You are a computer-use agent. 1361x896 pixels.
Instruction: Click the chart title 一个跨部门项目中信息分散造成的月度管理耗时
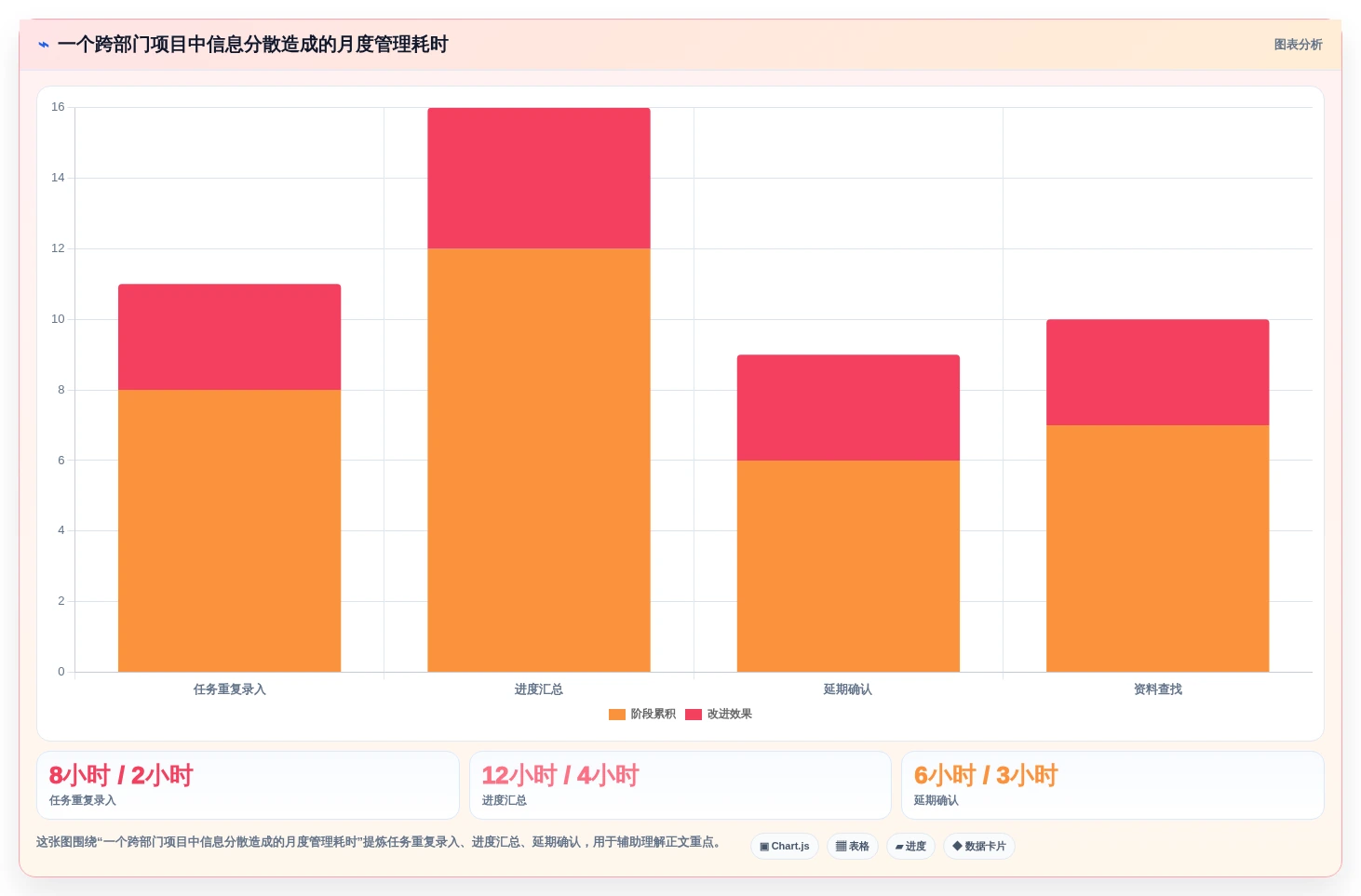253,45
